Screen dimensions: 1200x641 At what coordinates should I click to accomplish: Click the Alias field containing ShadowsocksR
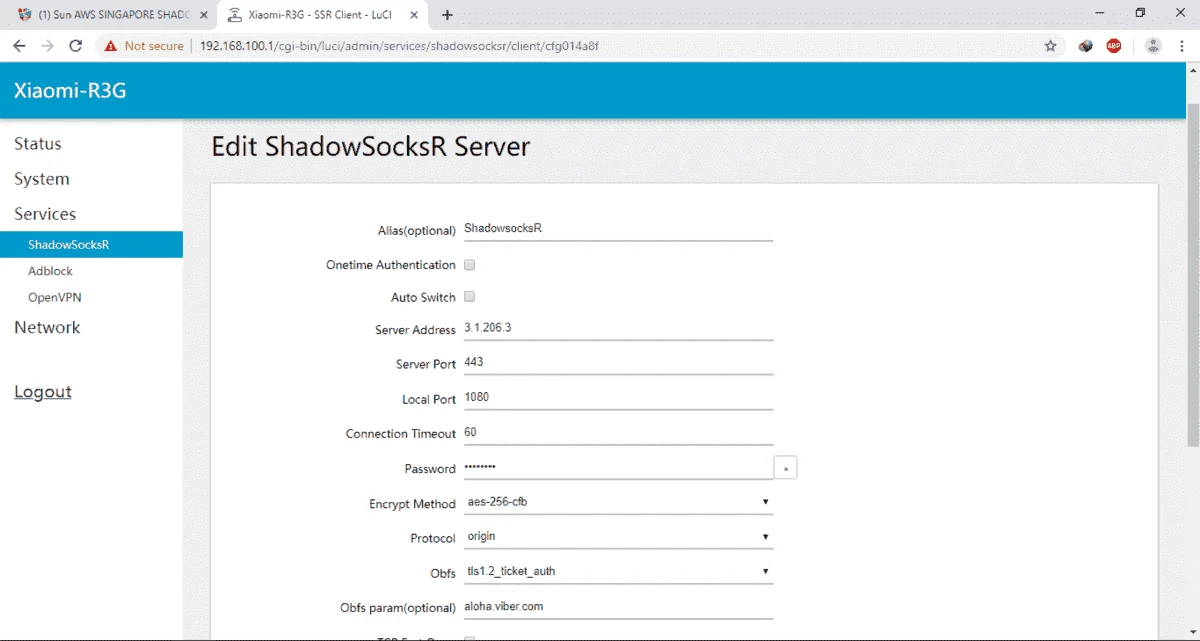pyautogui.click(x=618, y=228)
